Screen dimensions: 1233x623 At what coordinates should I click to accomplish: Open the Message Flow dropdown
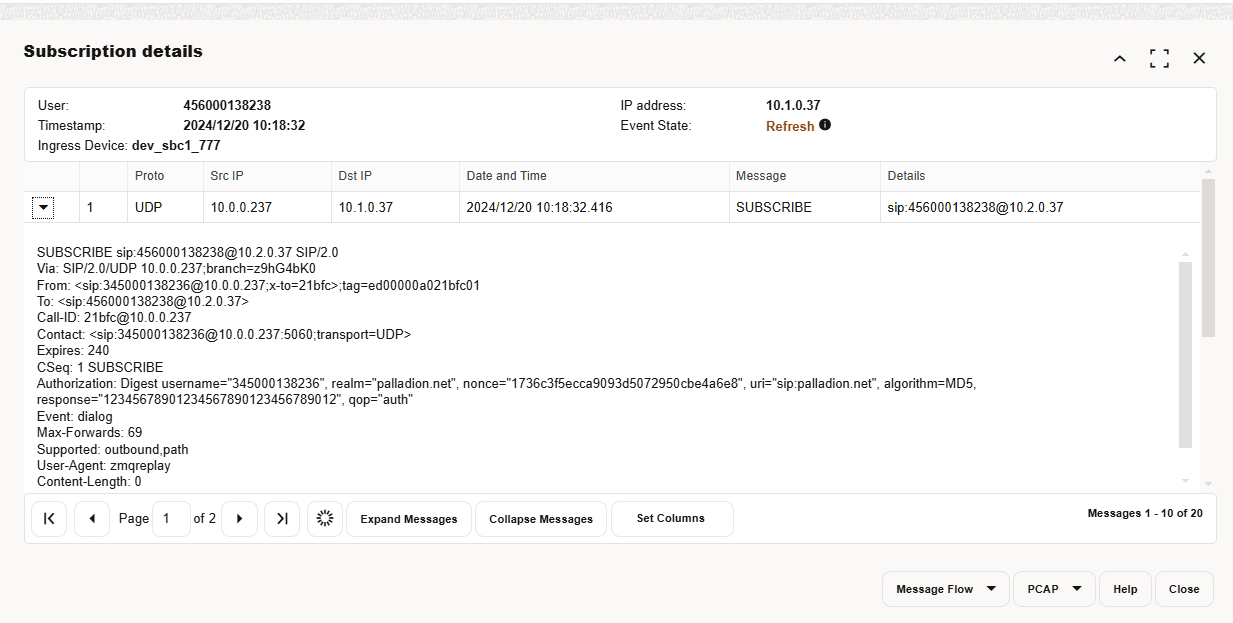[x=944, y=589]
